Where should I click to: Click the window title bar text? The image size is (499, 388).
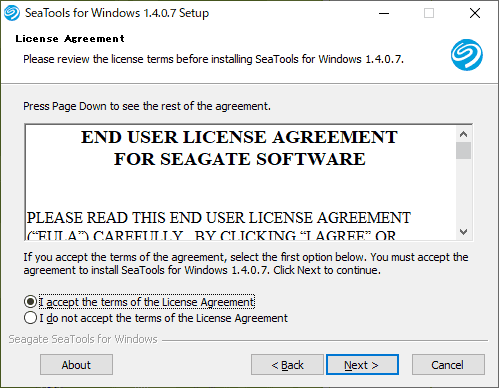point(117,13)
